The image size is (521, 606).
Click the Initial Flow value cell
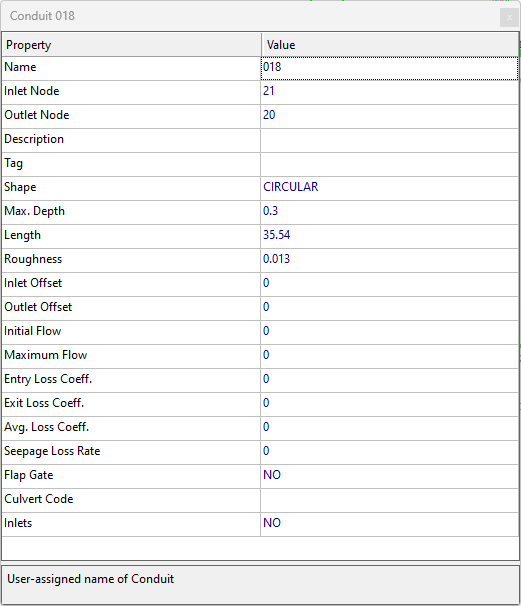pos(390,332)
